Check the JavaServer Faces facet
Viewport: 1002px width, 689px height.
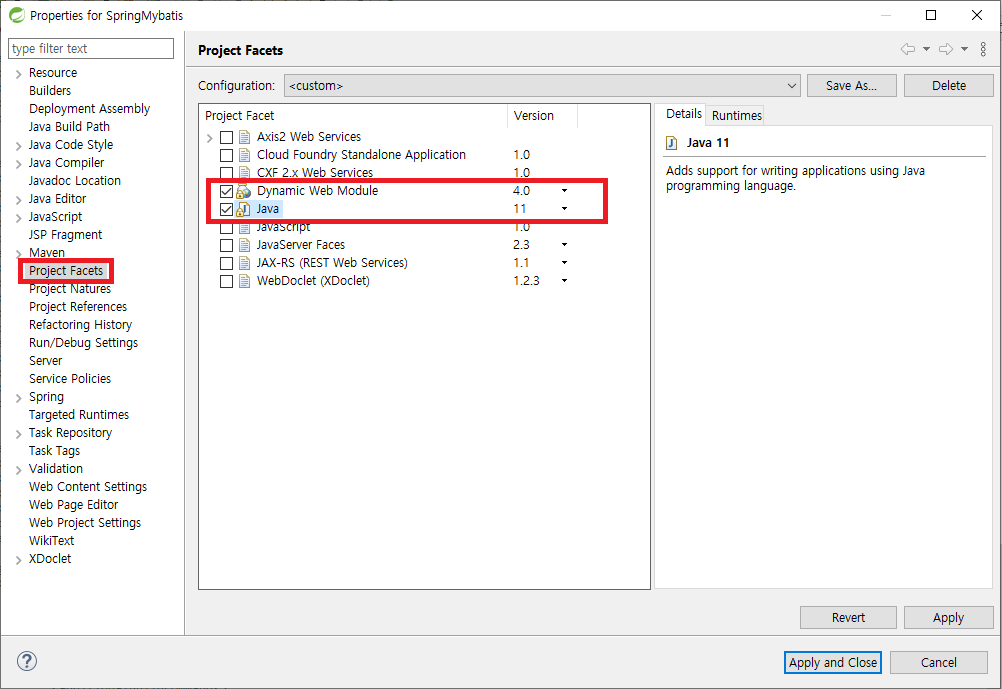pyautogui.click(x=226, y=245)
